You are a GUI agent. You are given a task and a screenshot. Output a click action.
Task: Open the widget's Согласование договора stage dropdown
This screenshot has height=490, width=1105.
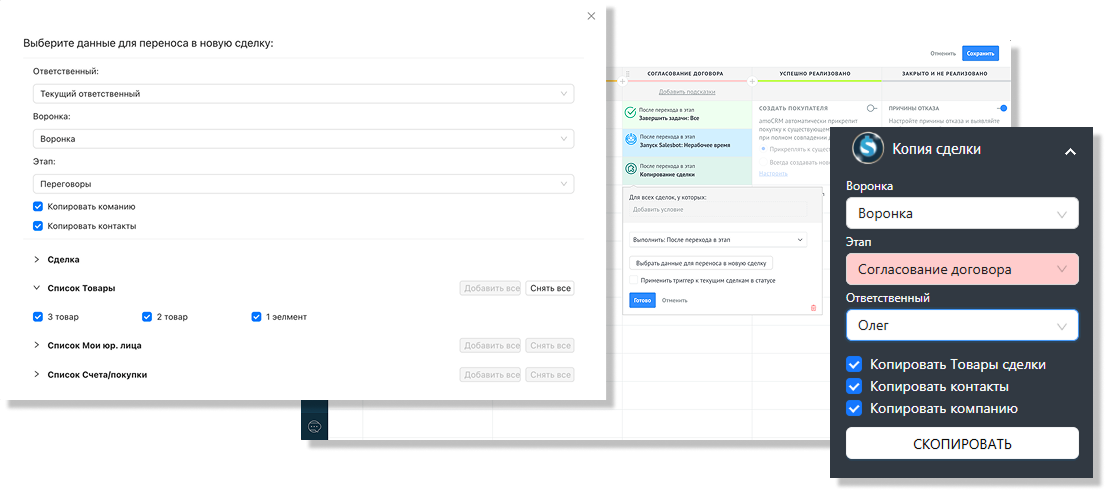coord(962,269)
